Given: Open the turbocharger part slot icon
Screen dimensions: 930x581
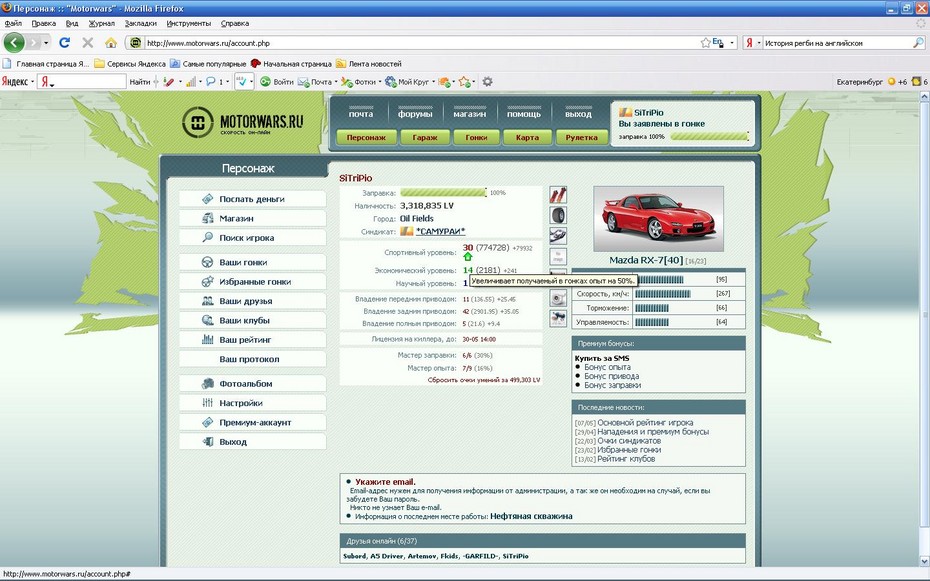Looking at the screenshot, I should (558, 298).
